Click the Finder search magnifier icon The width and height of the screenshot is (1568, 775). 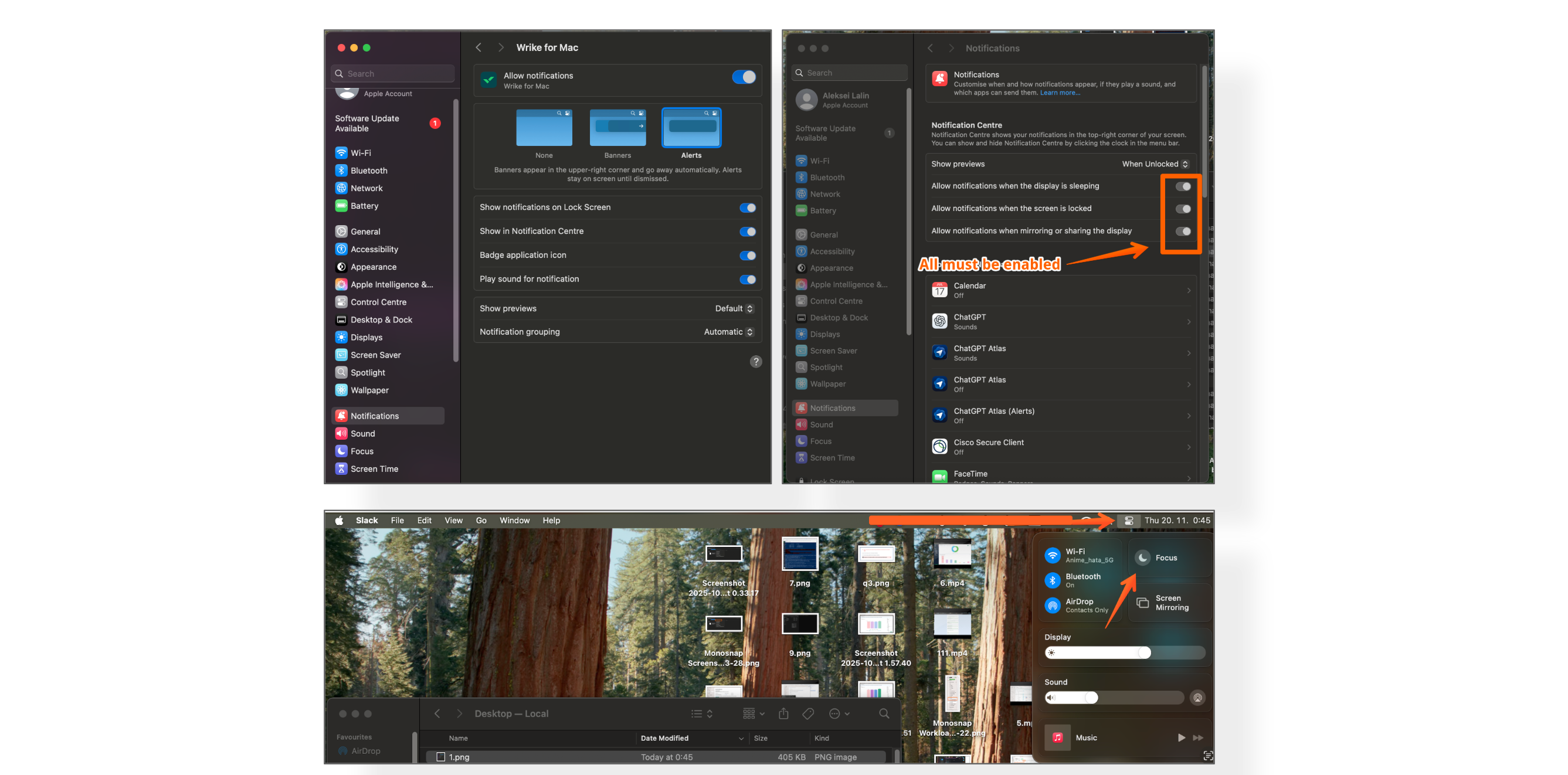point(884,713)
